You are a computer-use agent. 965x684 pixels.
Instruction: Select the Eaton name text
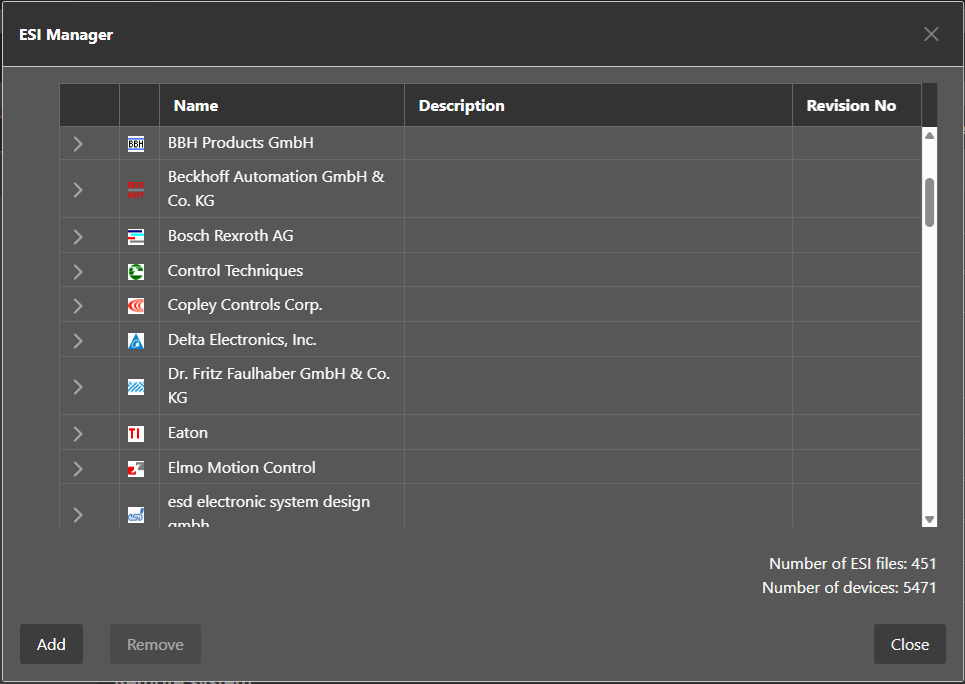pyautogui.click(x=188, y=433)
